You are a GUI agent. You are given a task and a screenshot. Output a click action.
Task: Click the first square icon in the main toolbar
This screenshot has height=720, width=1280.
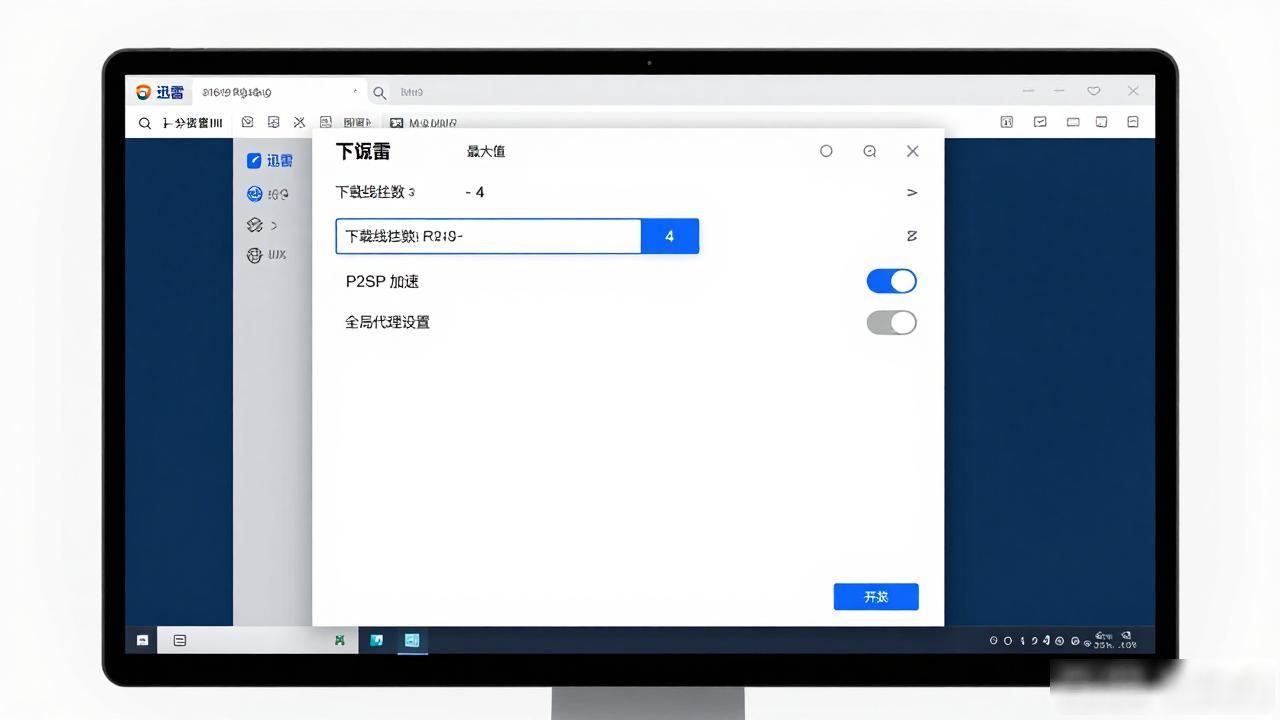pos(247,122)
